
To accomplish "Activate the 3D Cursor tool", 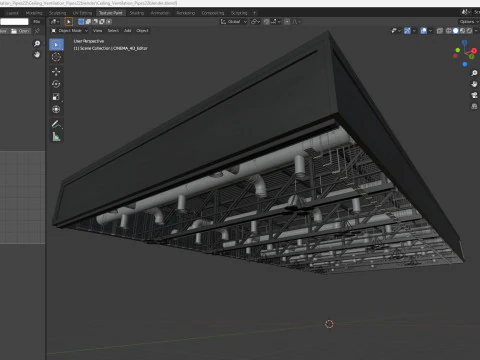I will pyautogui.click(x=56, y=57).
